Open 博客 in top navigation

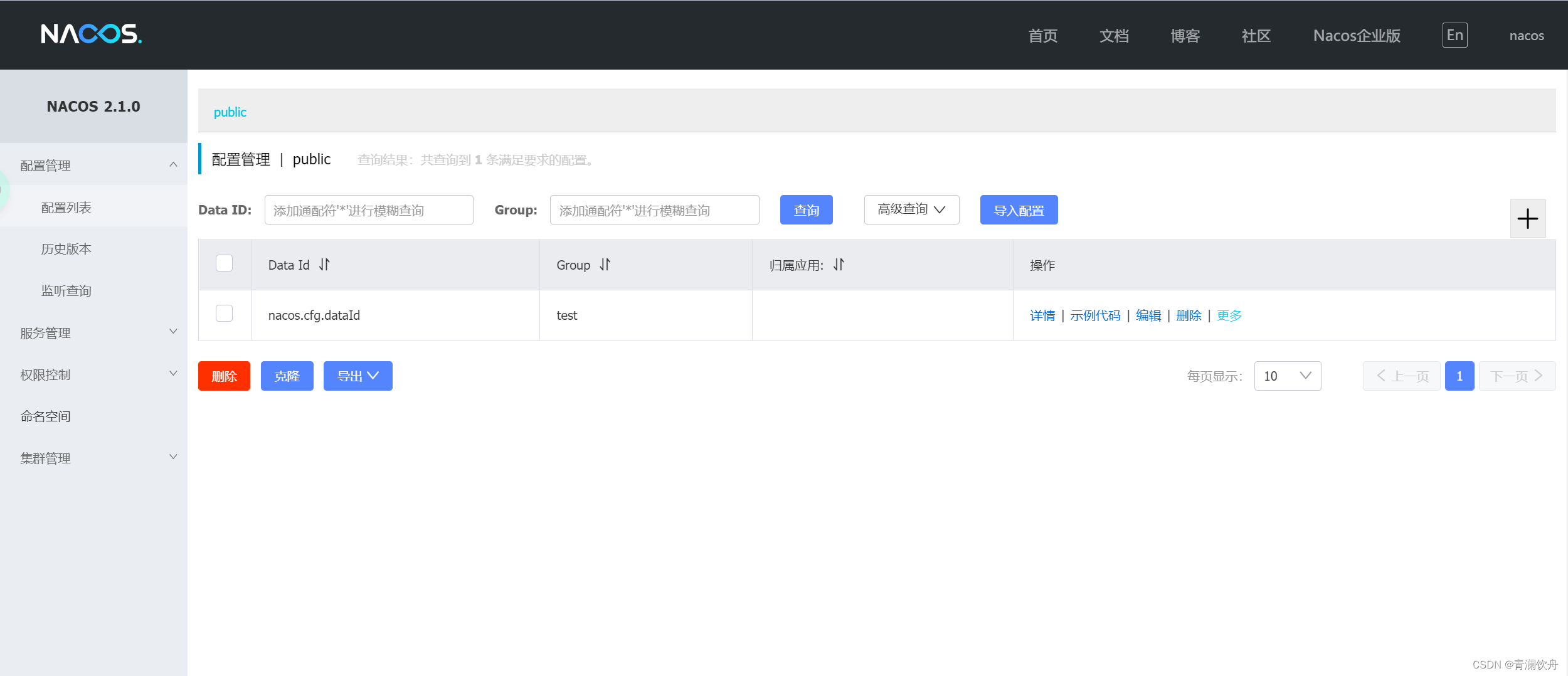[1185, 36]
